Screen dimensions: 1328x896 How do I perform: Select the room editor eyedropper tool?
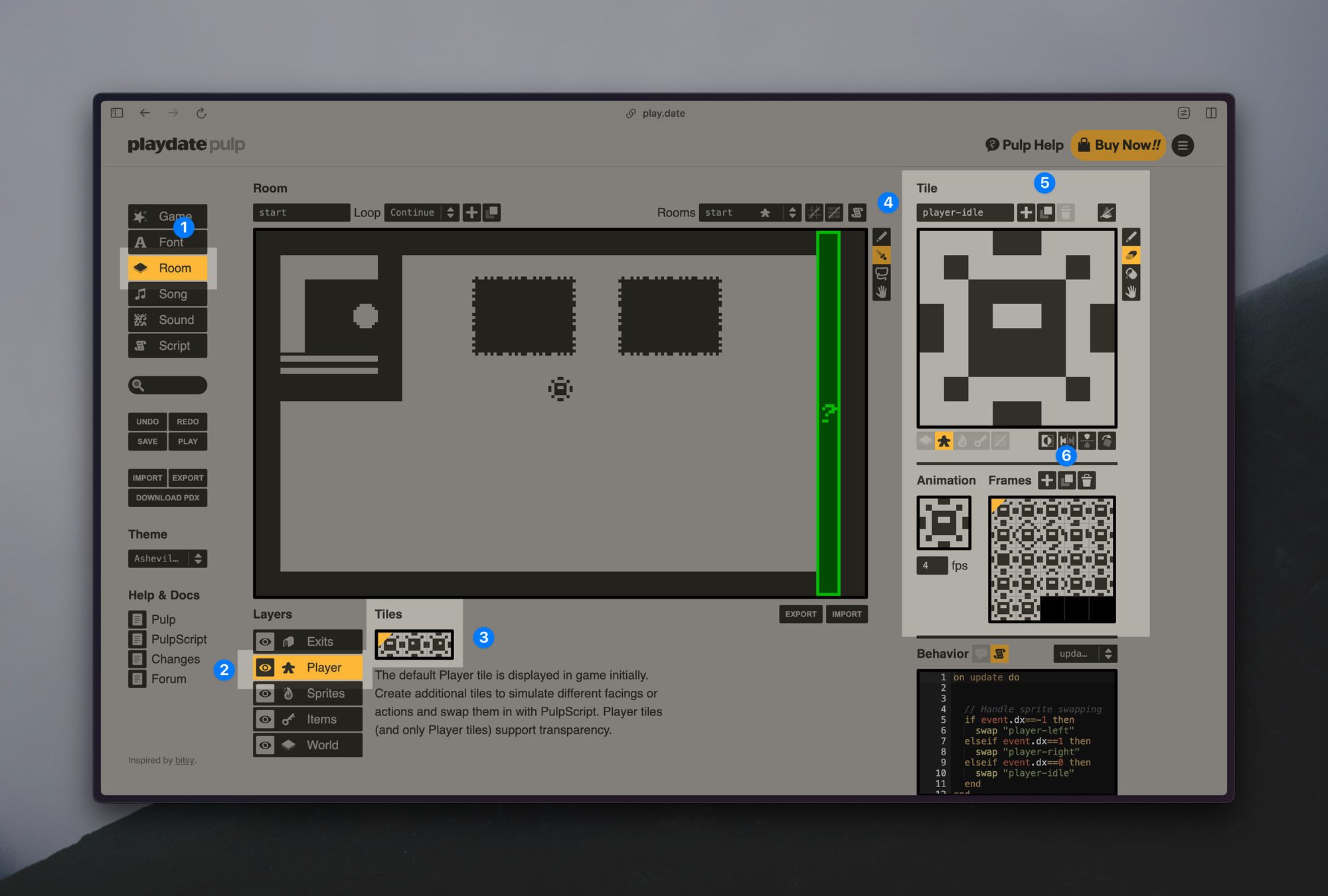click(881, 256)
